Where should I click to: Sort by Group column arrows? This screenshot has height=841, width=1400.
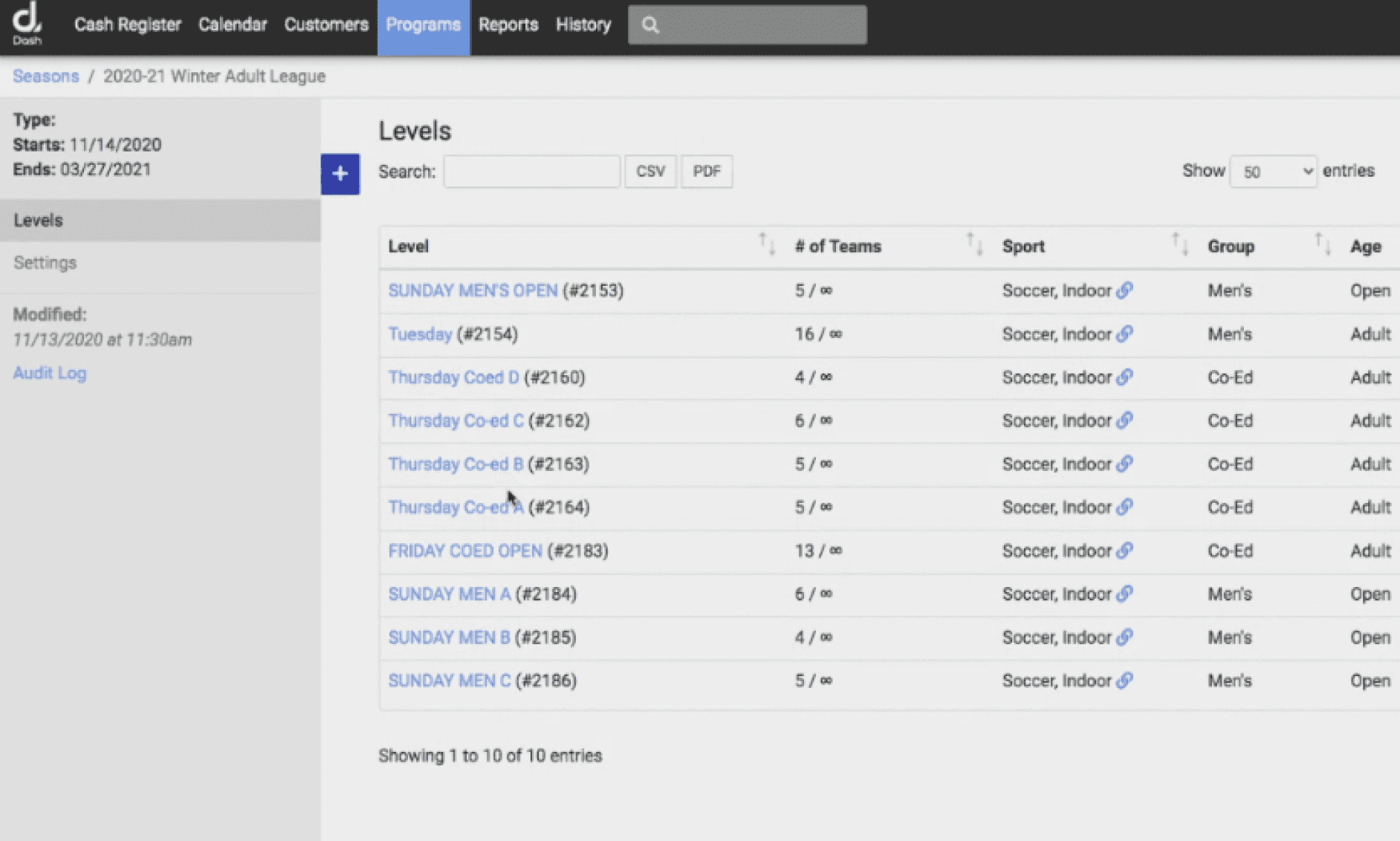(x=1322, y=244)
